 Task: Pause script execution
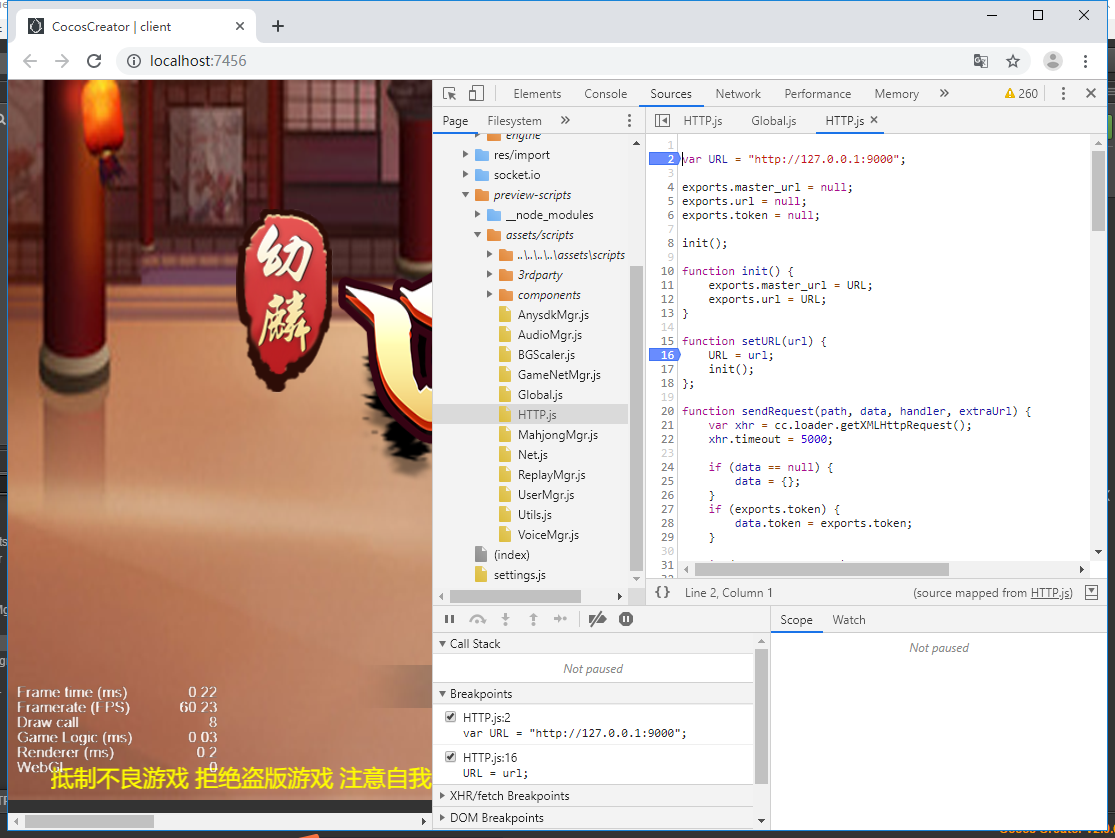click(x=449, y=619)
